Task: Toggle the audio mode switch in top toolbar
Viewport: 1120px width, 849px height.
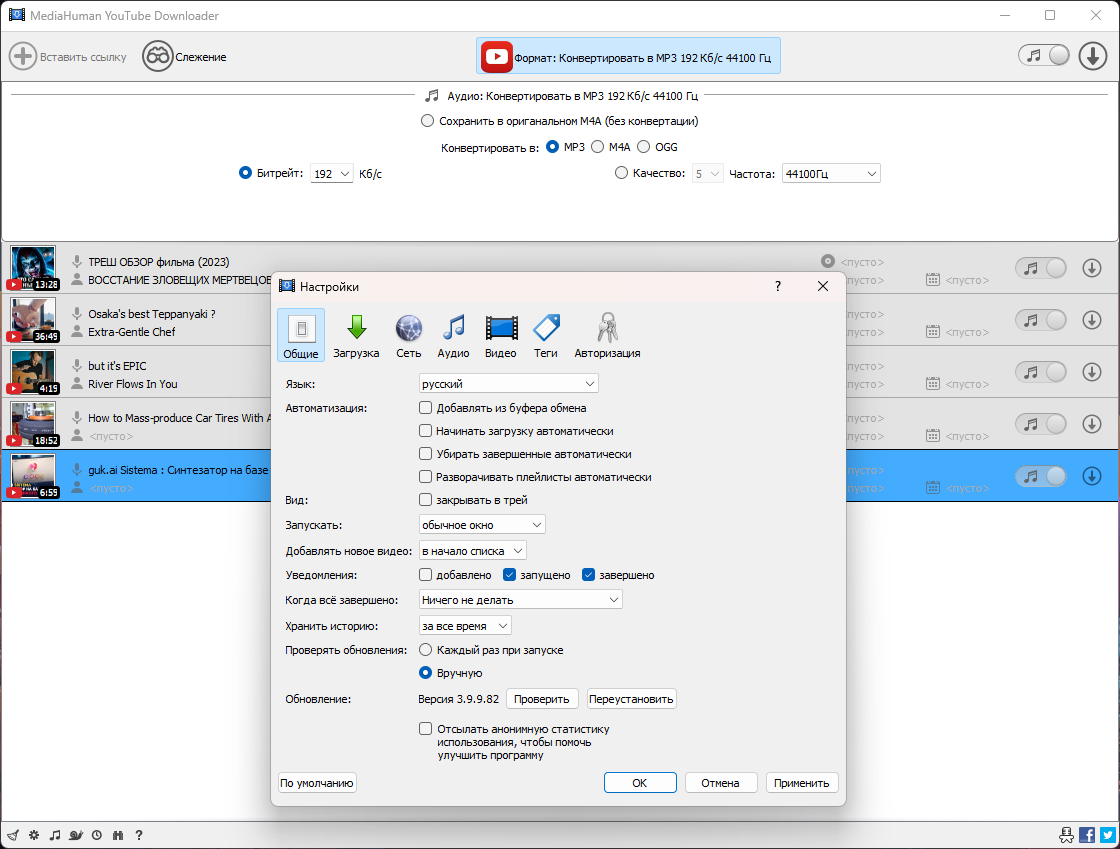Action: pyautogui.click(x=1045, y=56)
